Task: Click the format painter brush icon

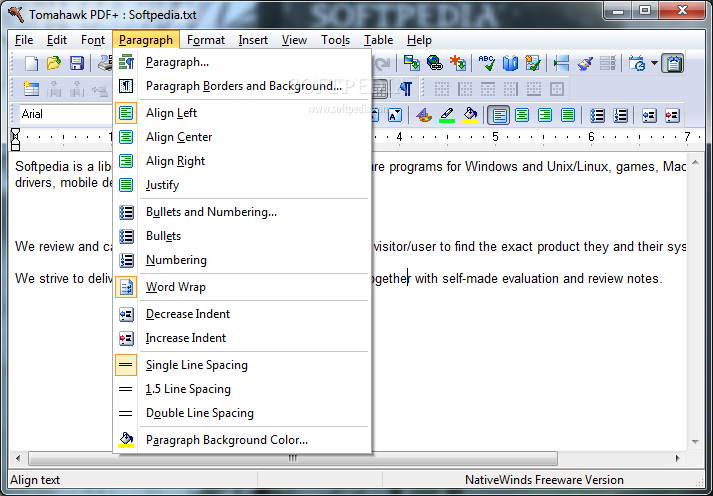Action: click(585, 63)
